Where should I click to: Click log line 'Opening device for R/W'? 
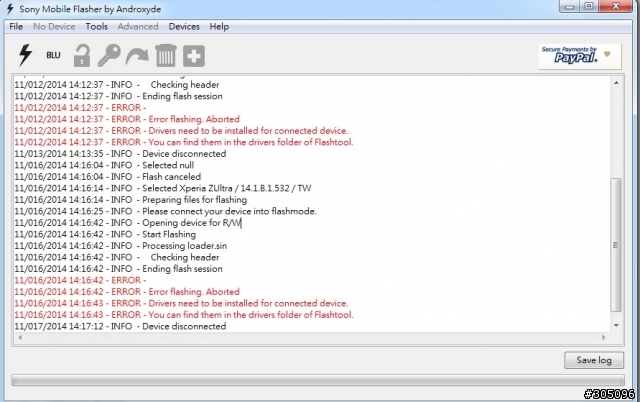click(128, 223)
